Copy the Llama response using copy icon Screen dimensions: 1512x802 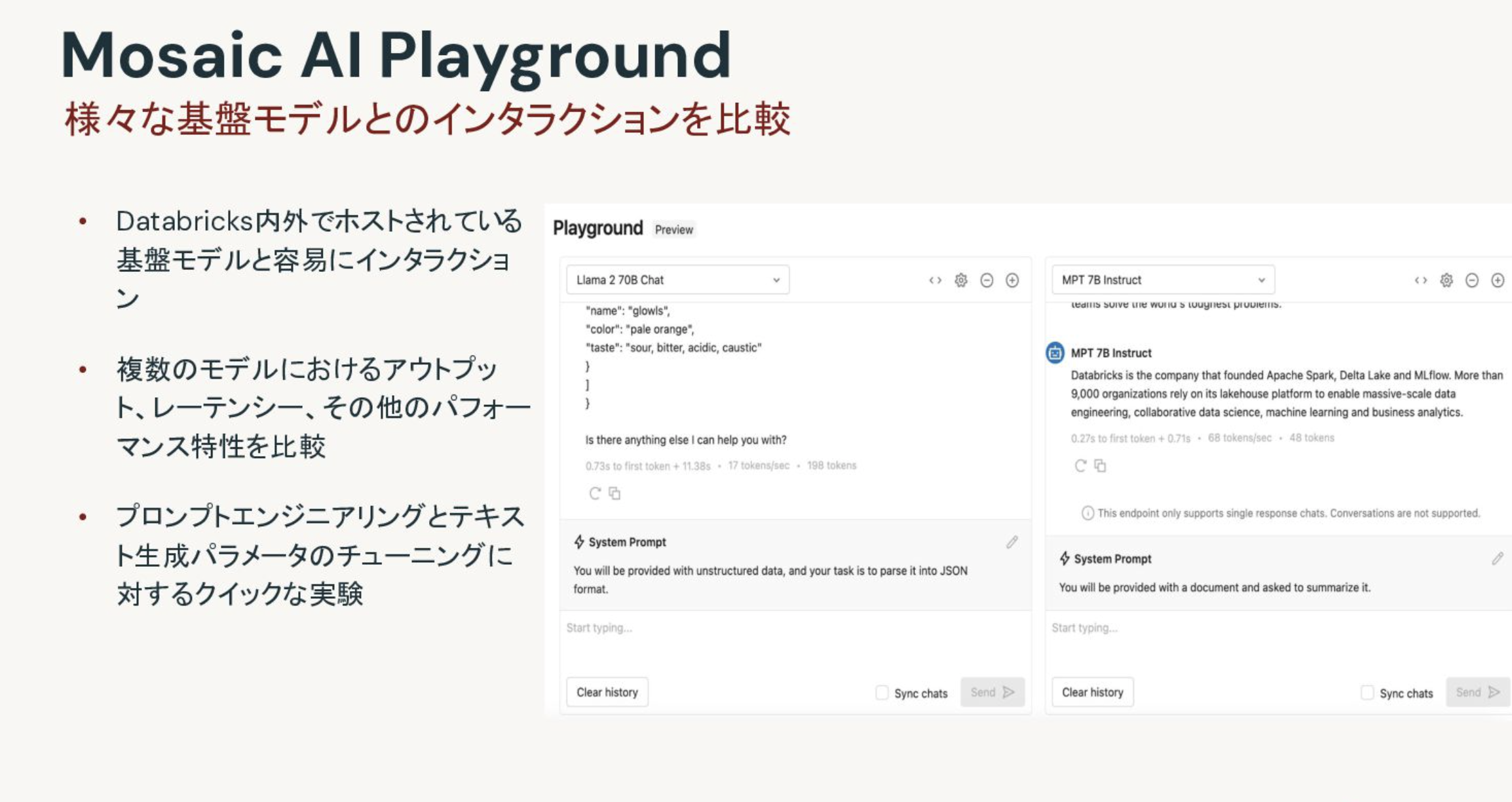click(614, 493)
